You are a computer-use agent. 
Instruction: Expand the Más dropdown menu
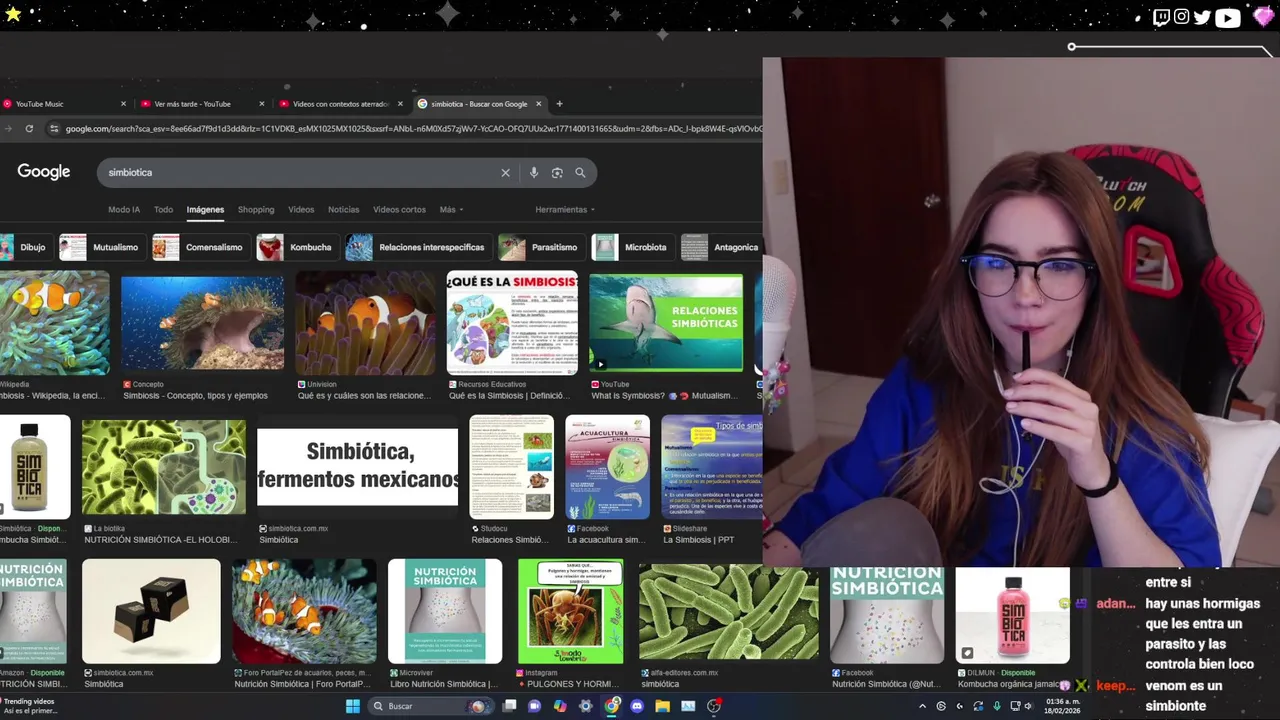(x=451, y=210)
